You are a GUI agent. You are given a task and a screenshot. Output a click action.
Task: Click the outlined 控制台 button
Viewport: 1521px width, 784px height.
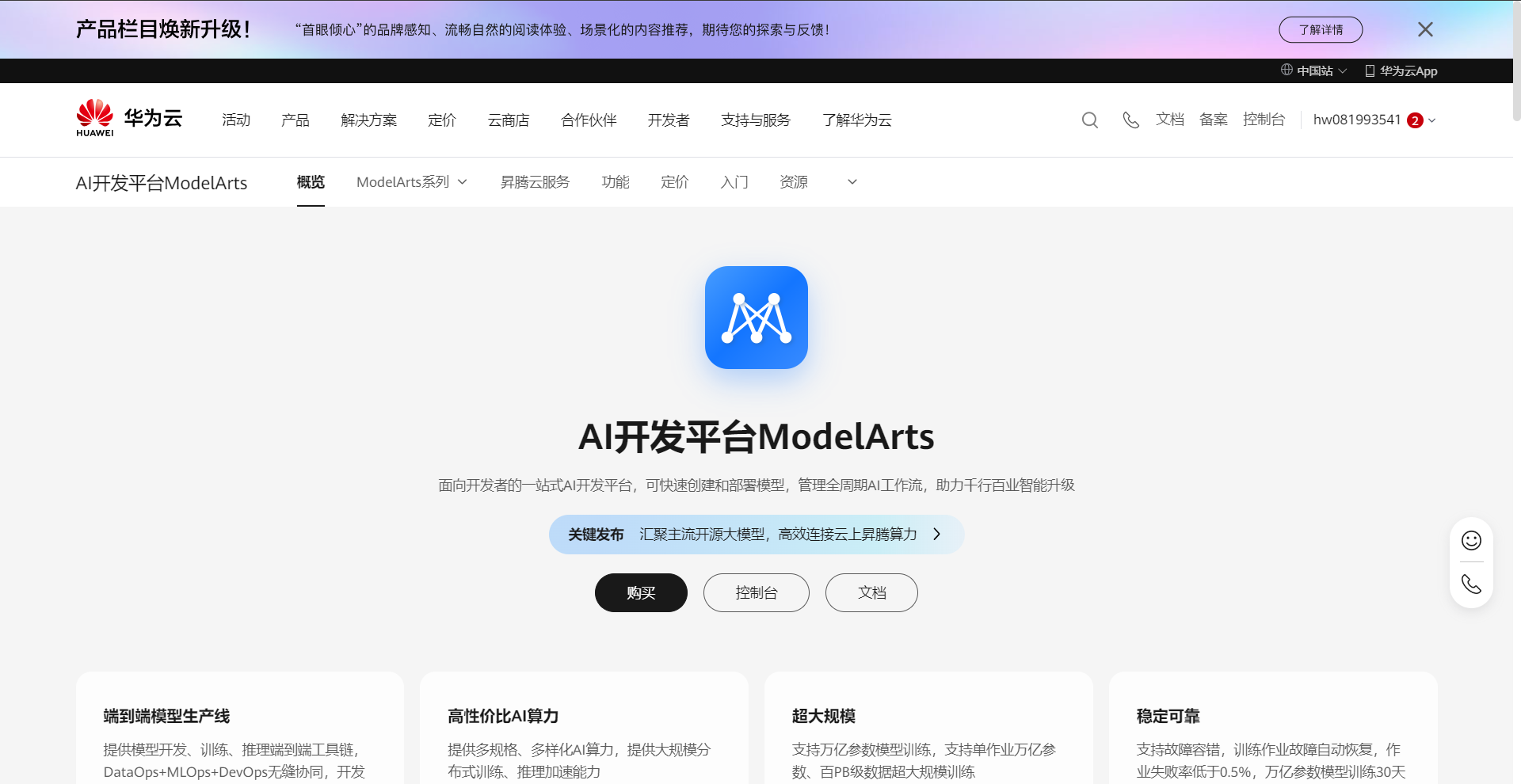[757, 593]
